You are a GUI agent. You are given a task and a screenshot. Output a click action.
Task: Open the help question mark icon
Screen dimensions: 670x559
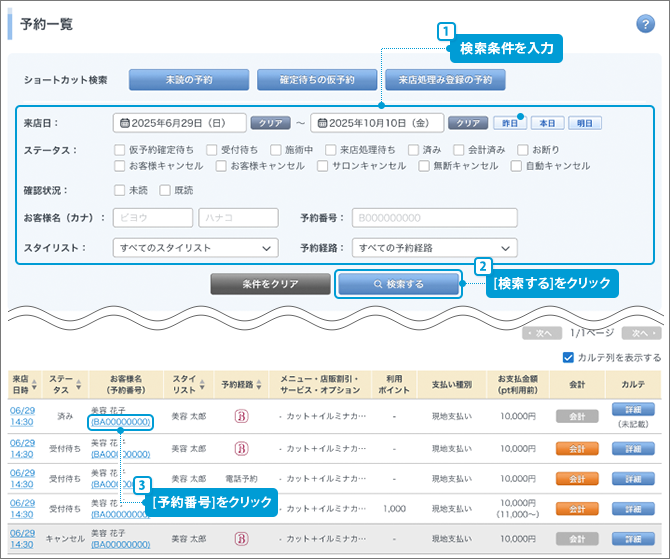coord(645,25)
